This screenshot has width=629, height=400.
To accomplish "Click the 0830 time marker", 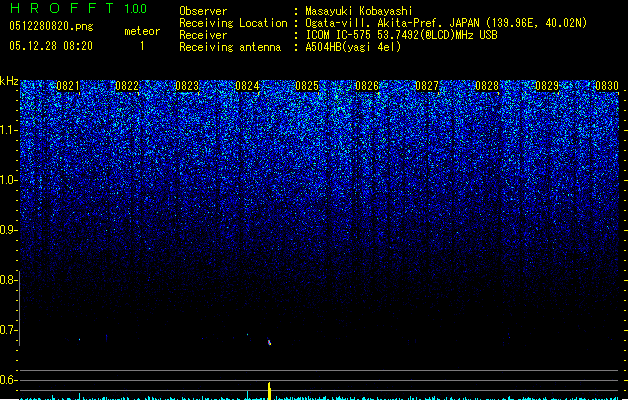I will point(607,86).
